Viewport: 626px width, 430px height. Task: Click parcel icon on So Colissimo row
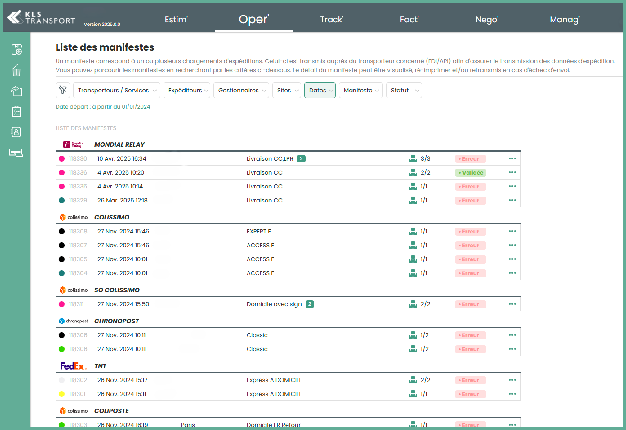click(412, 303)
